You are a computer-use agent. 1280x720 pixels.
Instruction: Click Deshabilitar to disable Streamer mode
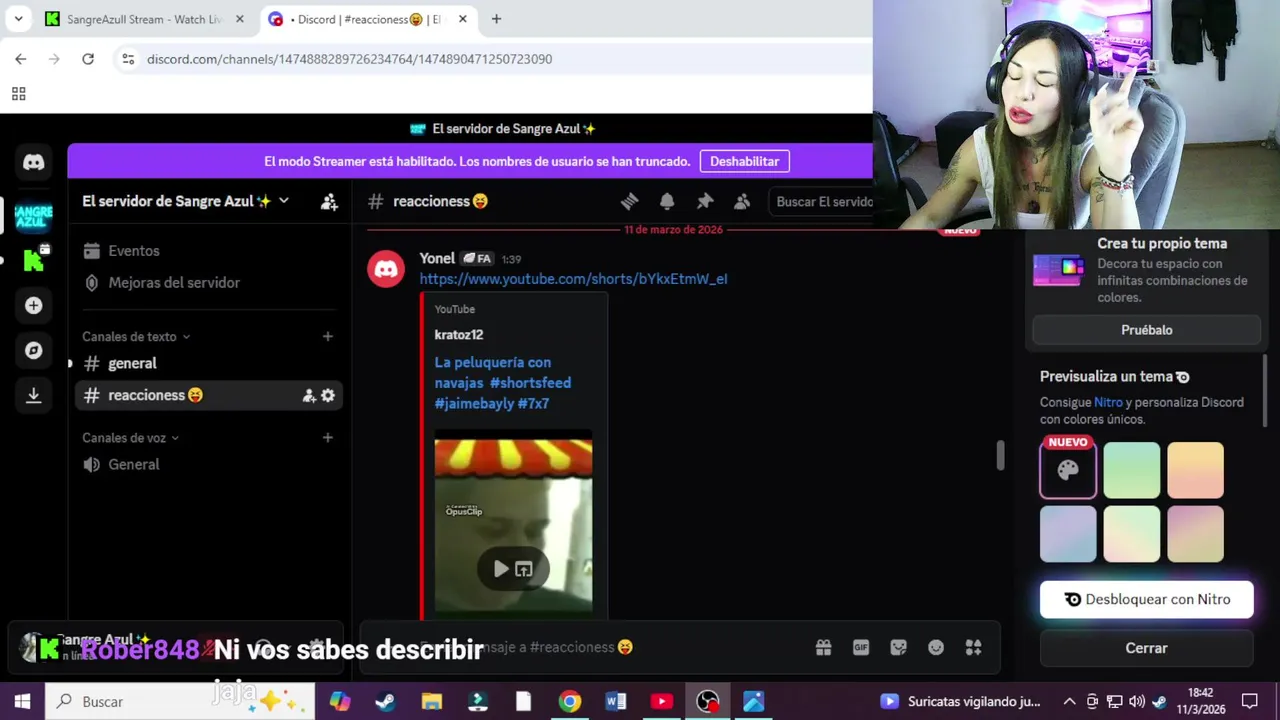click(744, 161)
